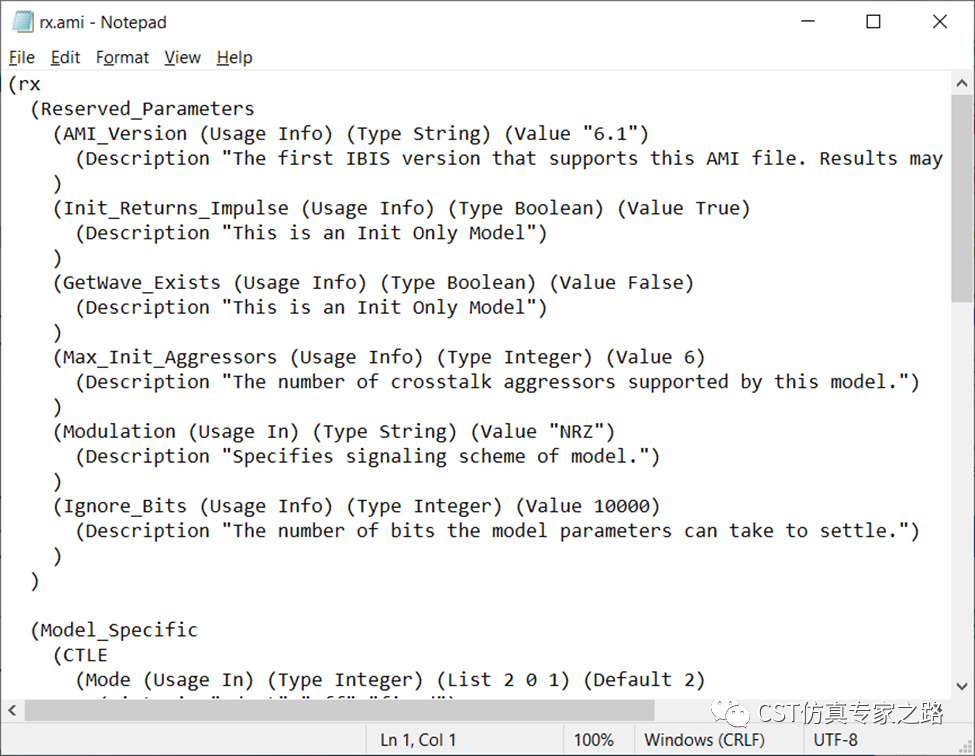This screenshot has width=975, height=756.
Task: Click the UTF-8 encoding status field
Action: tap(835, 740)
